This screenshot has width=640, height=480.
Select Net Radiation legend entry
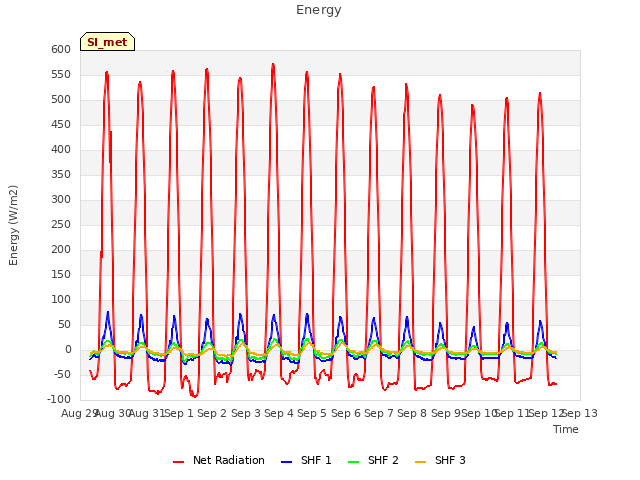click(x=219, y=460)
